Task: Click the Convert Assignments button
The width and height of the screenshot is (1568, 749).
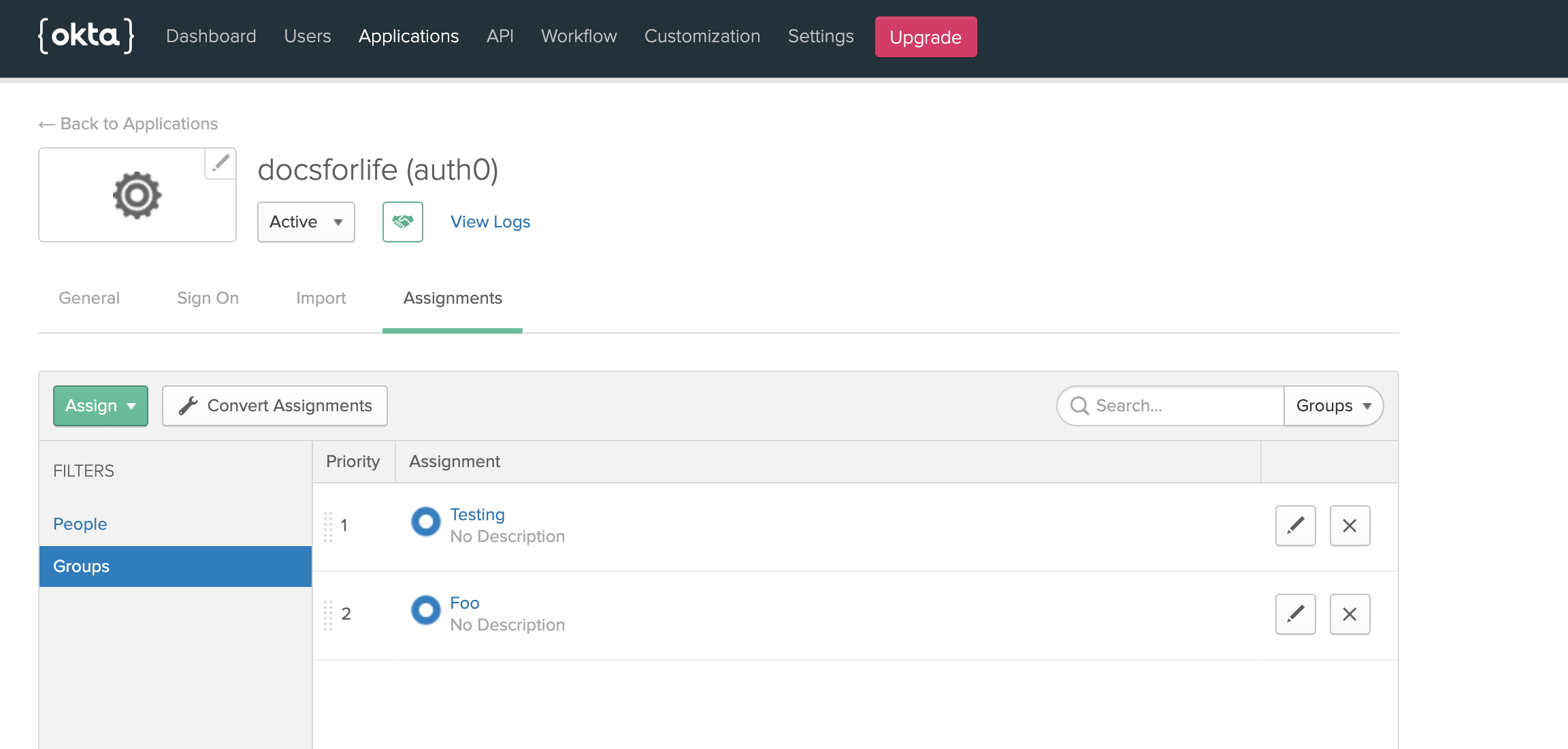Action: coord(275,406)
